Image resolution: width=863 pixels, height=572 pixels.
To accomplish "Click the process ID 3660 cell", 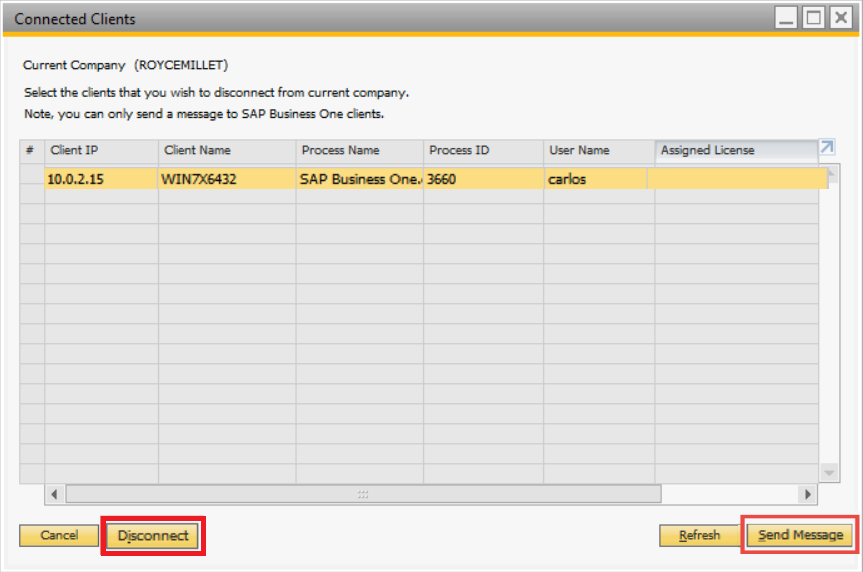I will tap(483, 180).
